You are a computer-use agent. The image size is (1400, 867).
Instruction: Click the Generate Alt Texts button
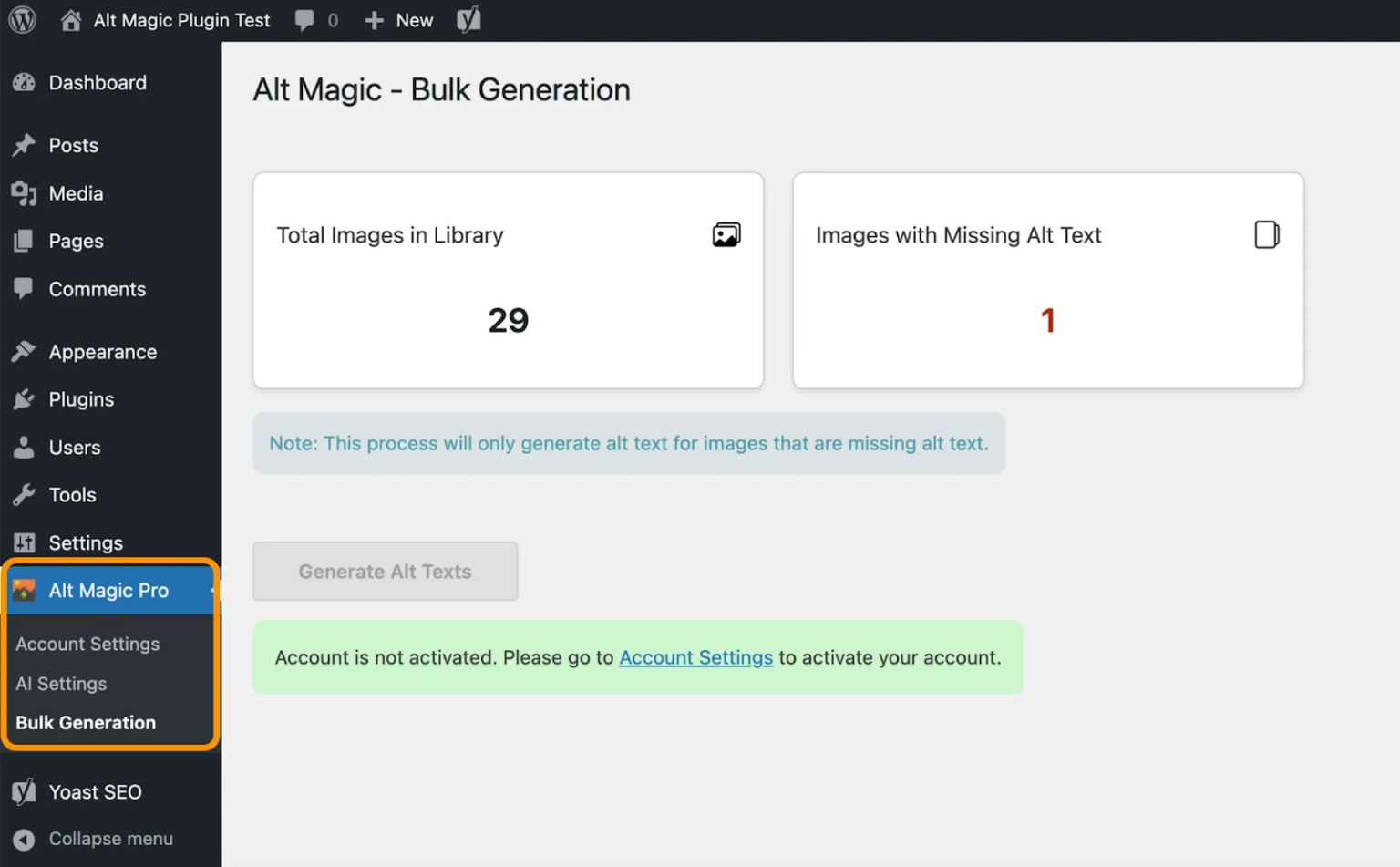[385, 571]
